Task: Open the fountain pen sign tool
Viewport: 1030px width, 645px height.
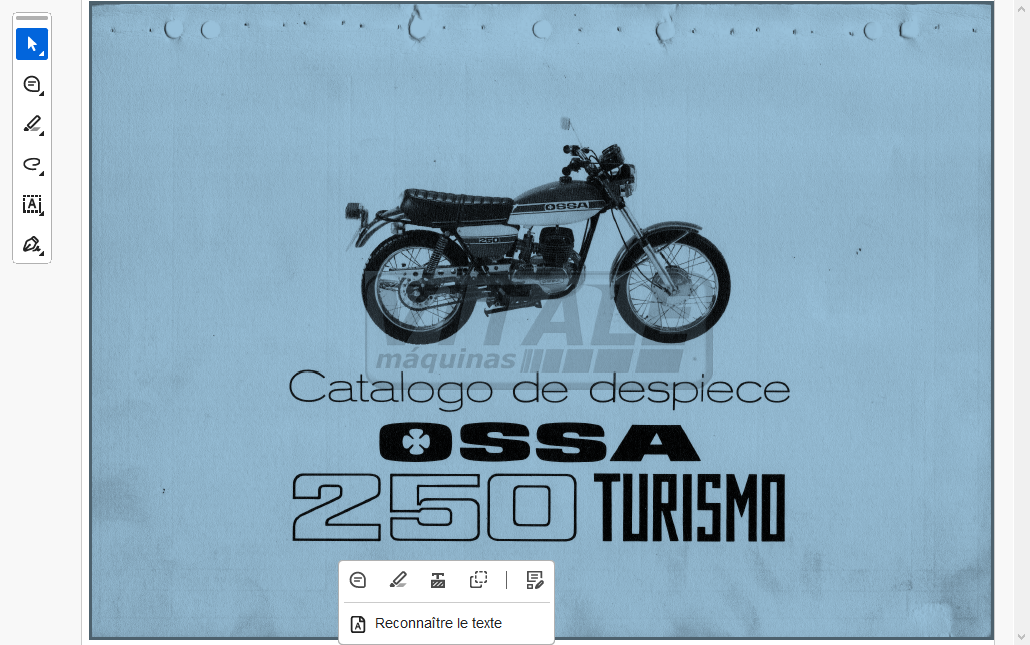Action: coord(32,245)
